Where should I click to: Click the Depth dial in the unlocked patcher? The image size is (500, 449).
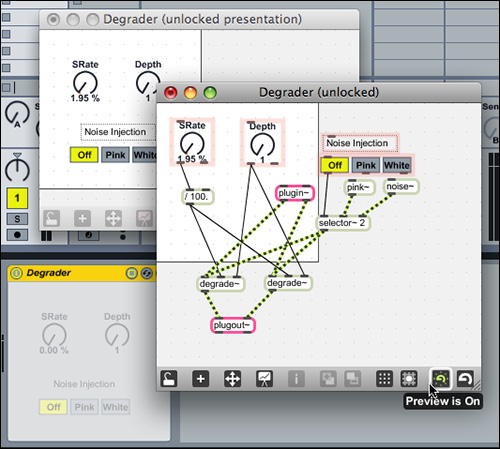[x=262, y=145]
